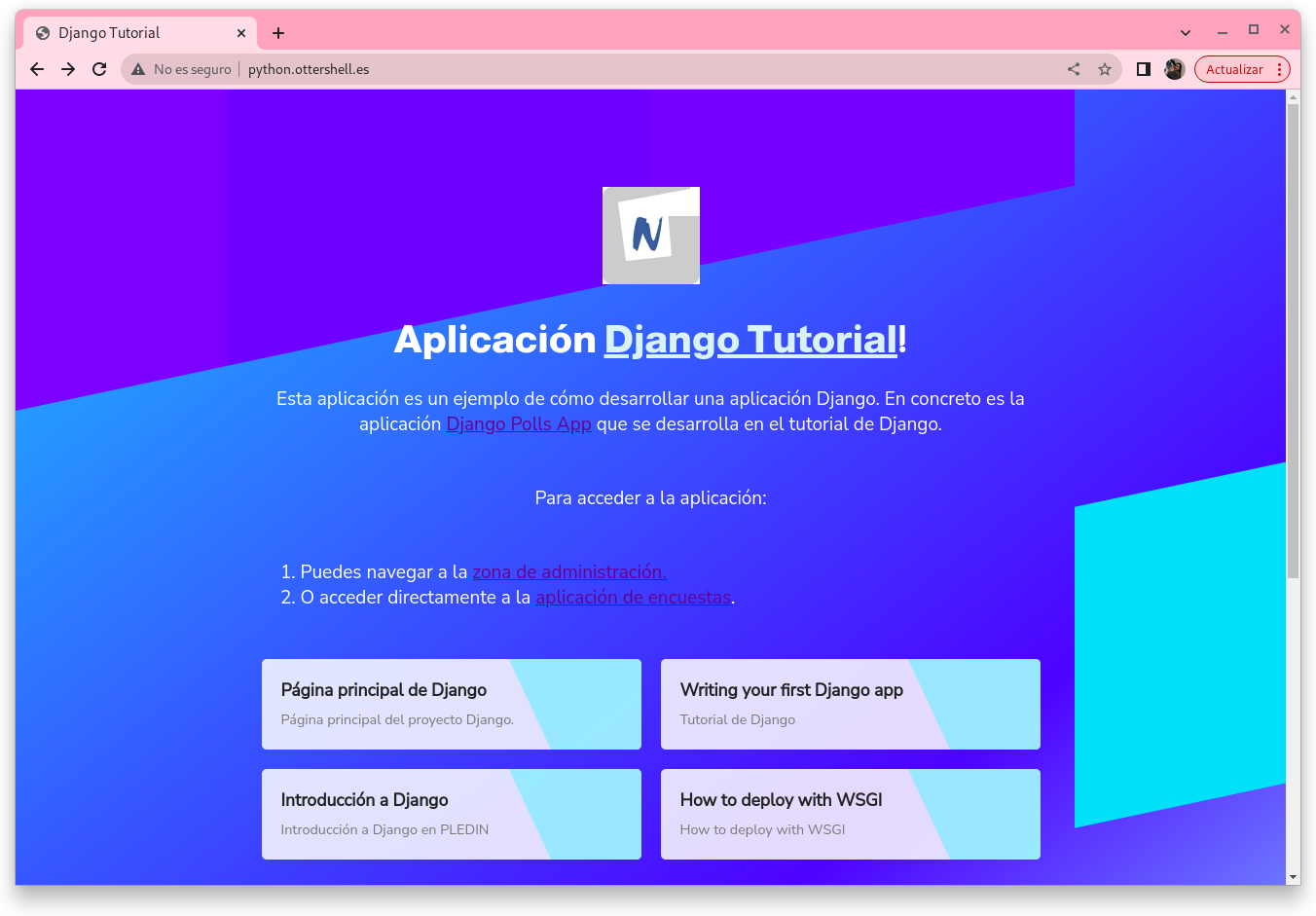Share this page via share icon
This screenshot has height=916, width=1316.
point(1074,69)
